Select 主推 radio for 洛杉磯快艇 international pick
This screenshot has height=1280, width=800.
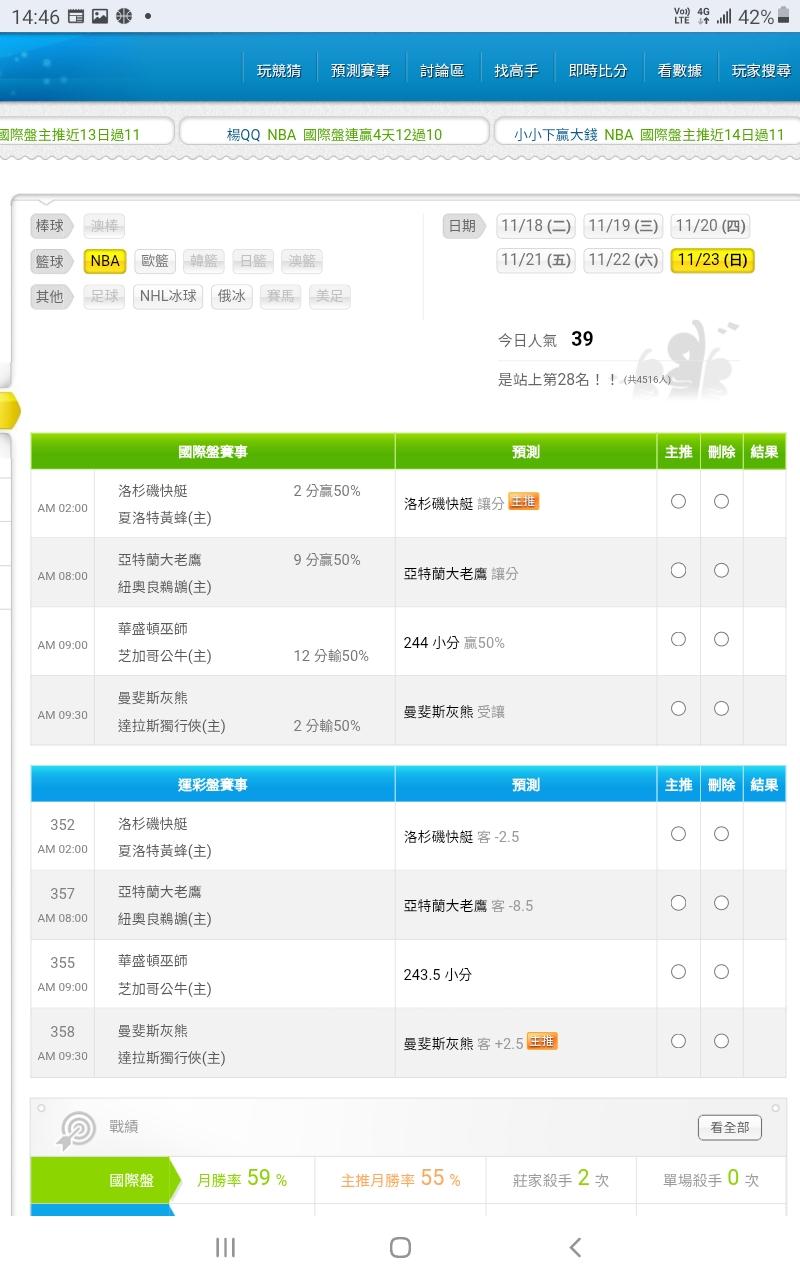(678, 502)
